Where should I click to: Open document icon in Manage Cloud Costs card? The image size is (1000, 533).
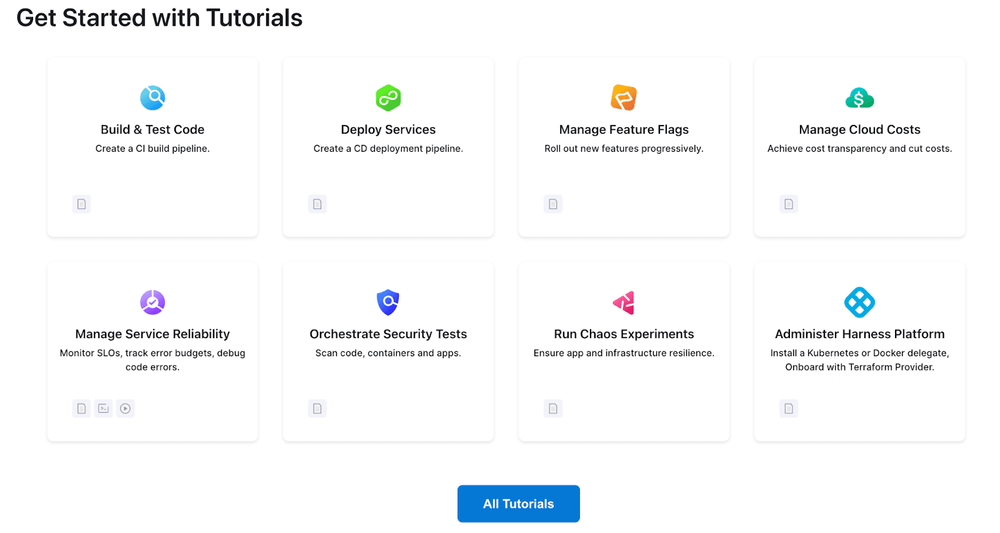[789, 204]
